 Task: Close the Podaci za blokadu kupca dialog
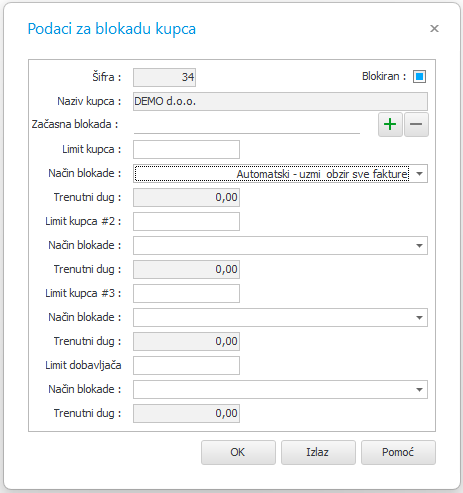click(x=434, y=29)
